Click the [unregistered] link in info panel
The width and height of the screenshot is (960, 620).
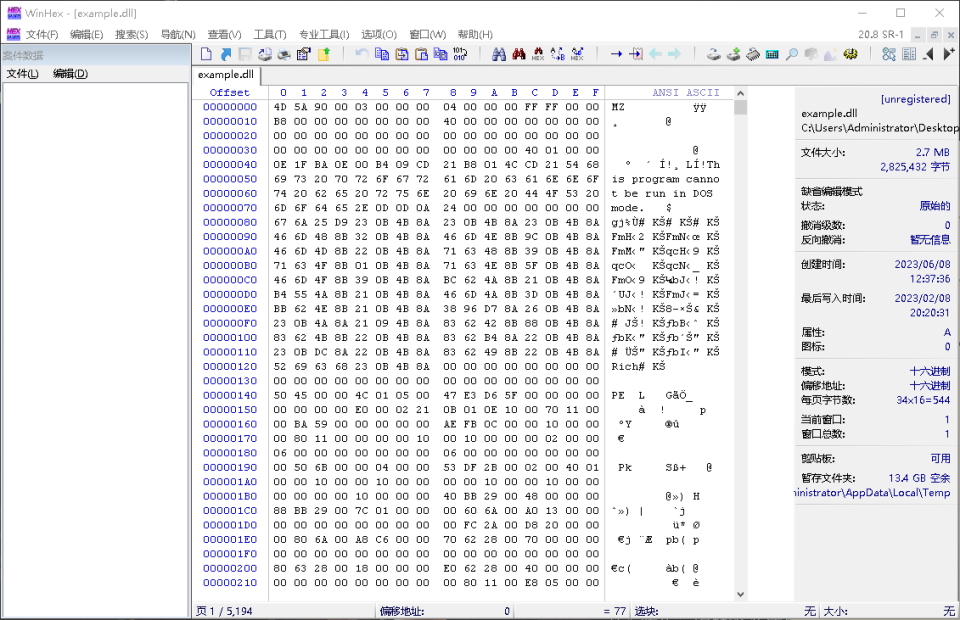click(915, 99)
